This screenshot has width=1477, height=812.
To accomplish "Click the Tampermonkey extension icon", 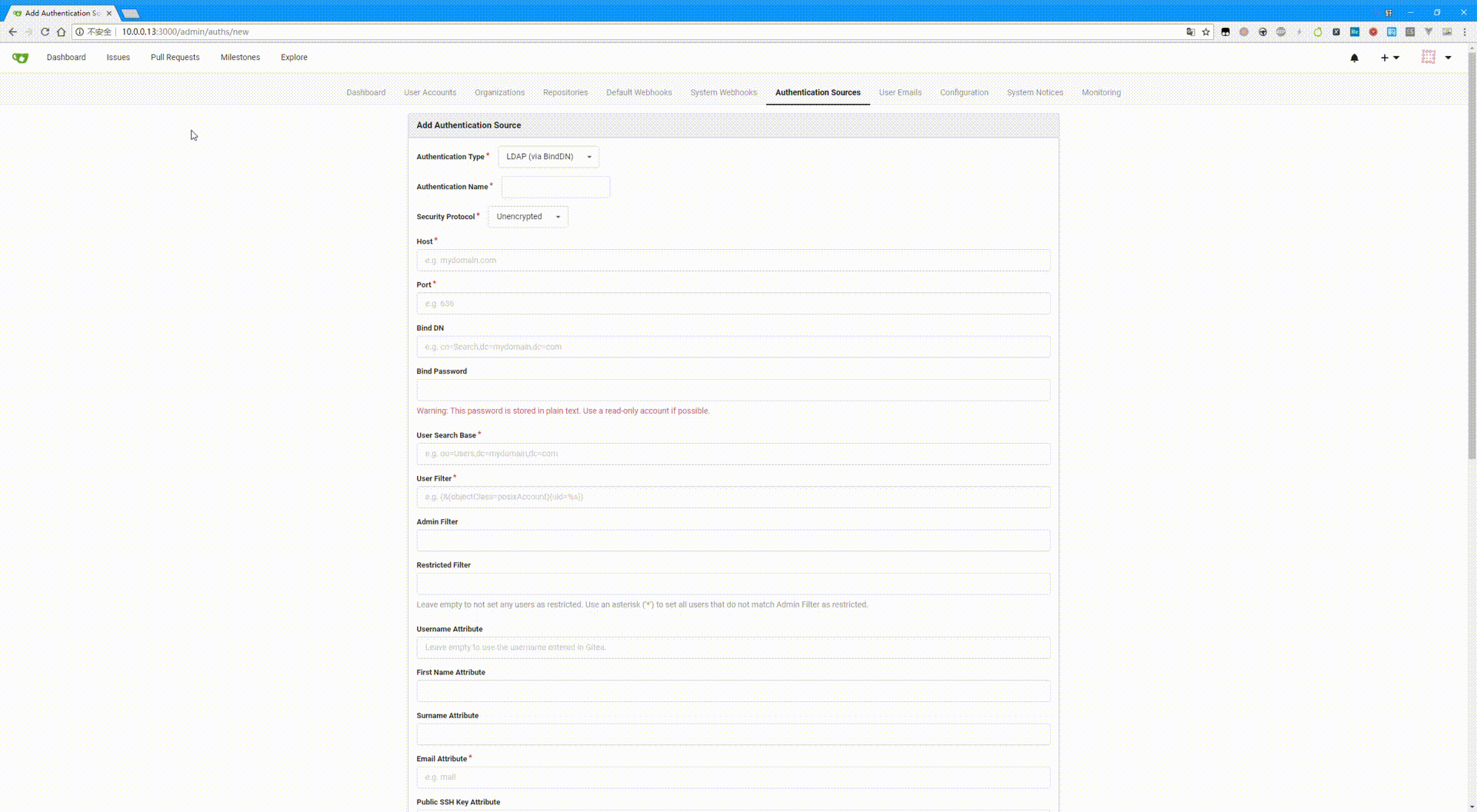I will point(1225,32).
